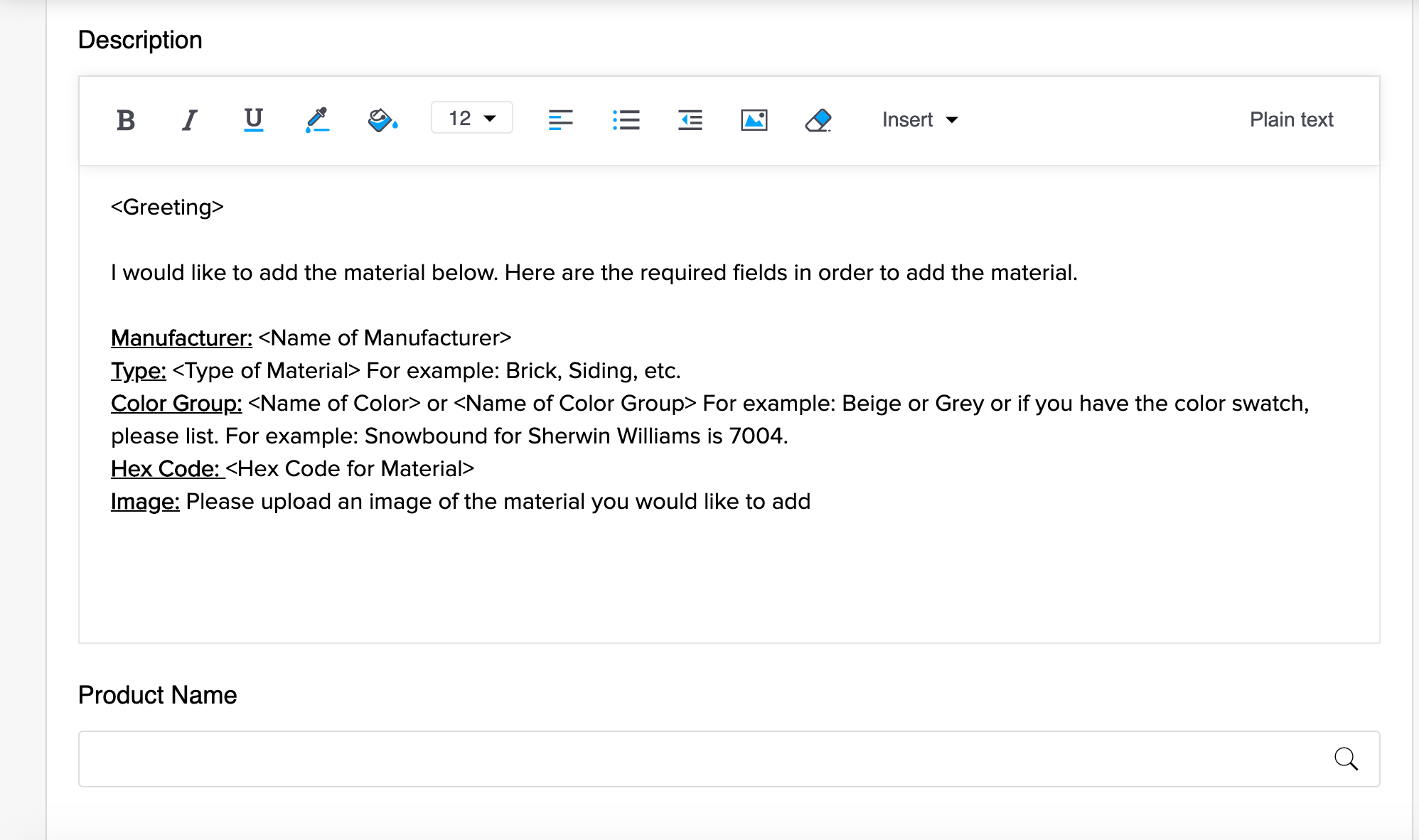The height and width of the screenshot is (840, 1419).
Task: Click the insert image icon
Action: pos(754,119)
